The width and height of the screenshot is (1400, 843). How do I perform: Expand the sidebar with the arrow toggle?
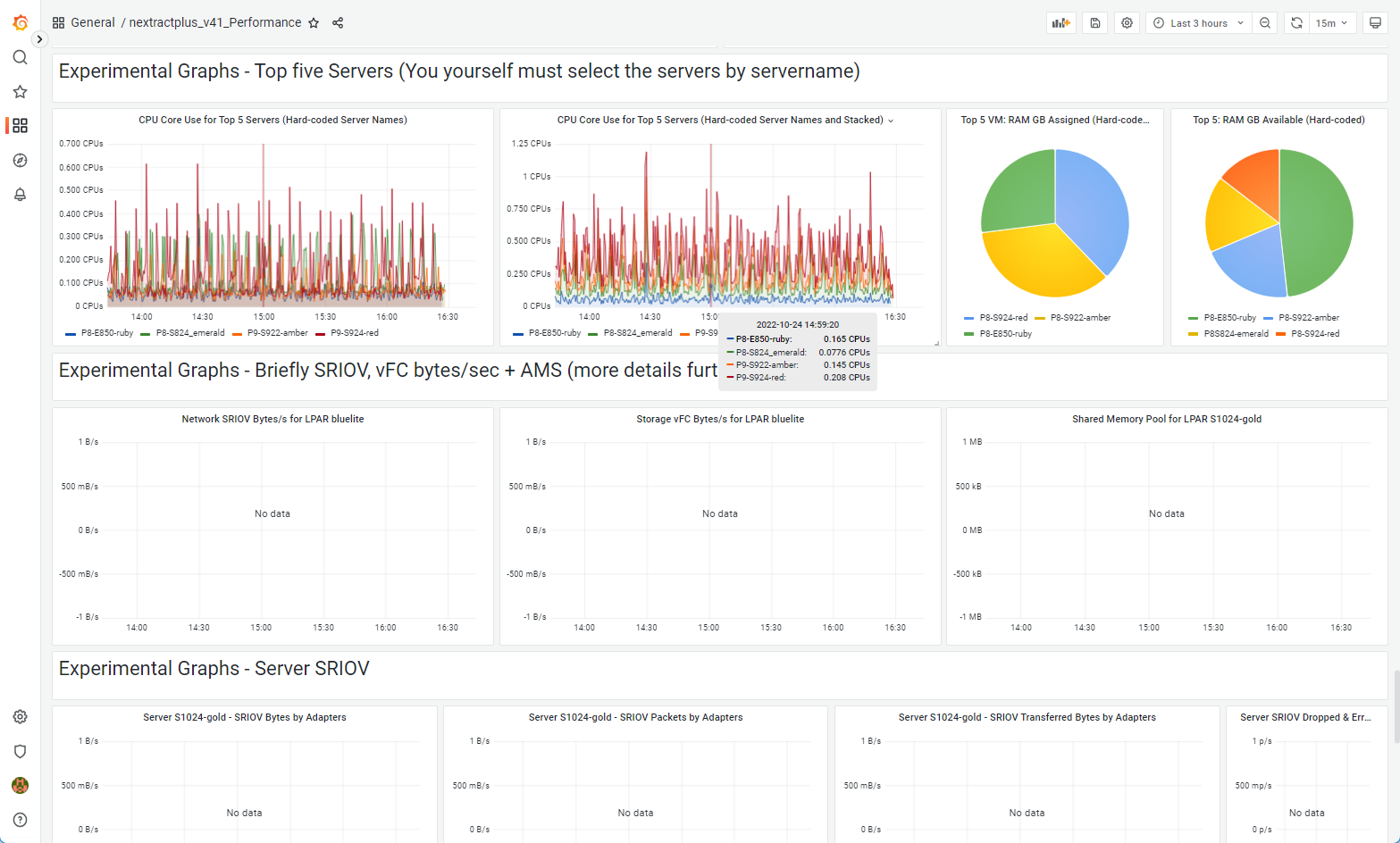[x=39, y=39]
